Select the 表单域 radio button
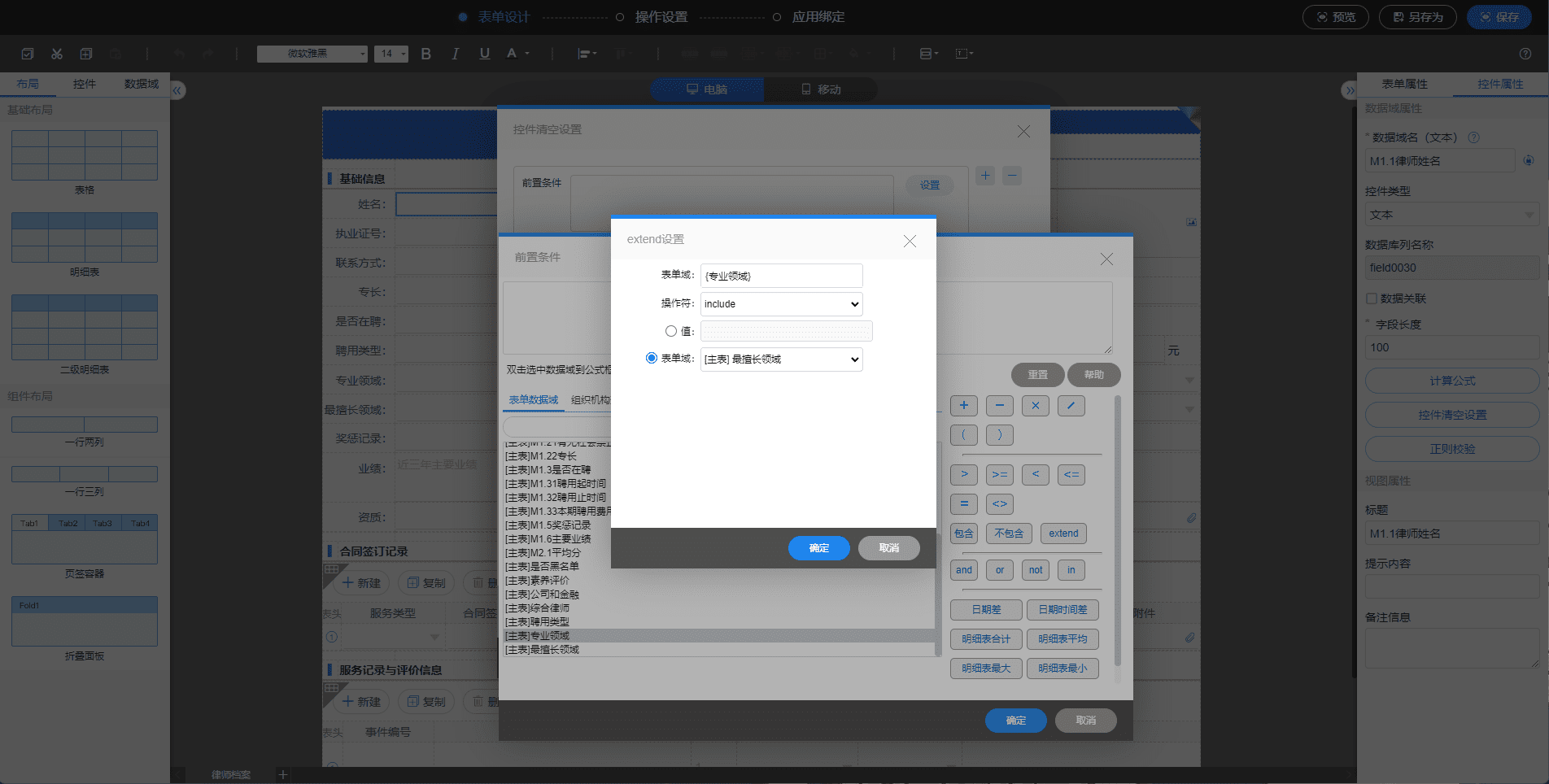1549x784 pixels. pyautogui.click(x=651, y=358)
